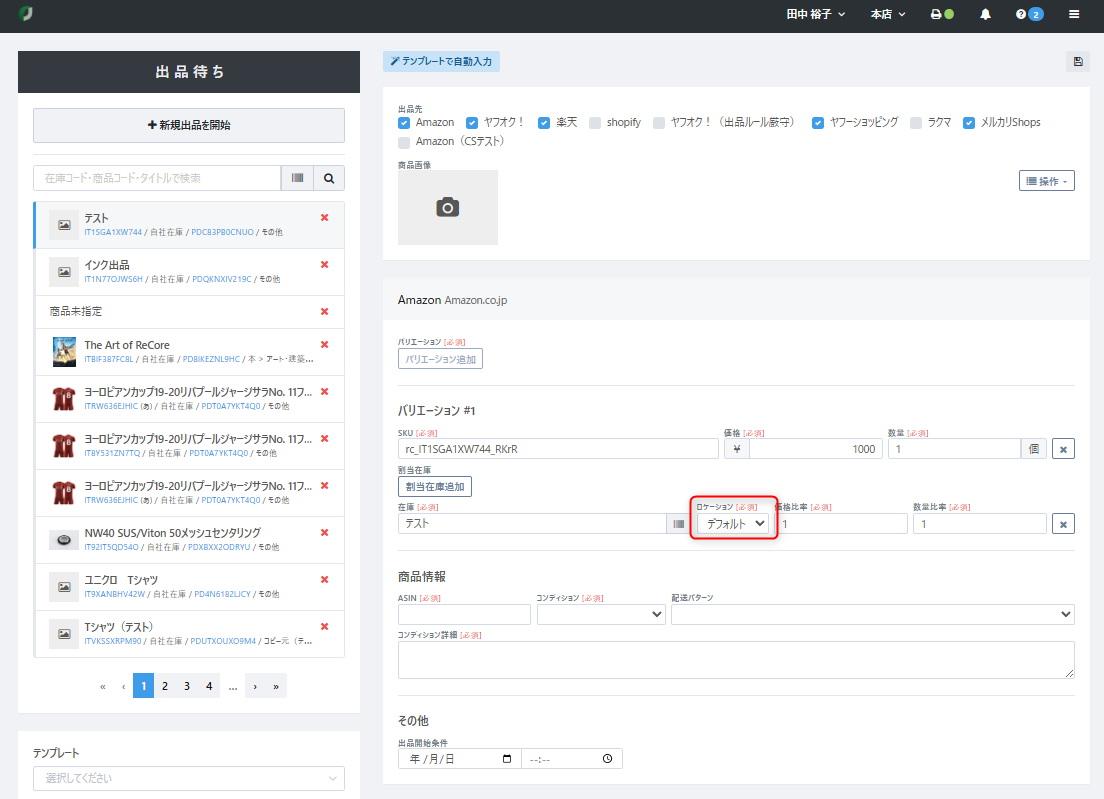
Task: Remove ユニクロ Tシャツ listing with red X
Action: click(325, 579)
